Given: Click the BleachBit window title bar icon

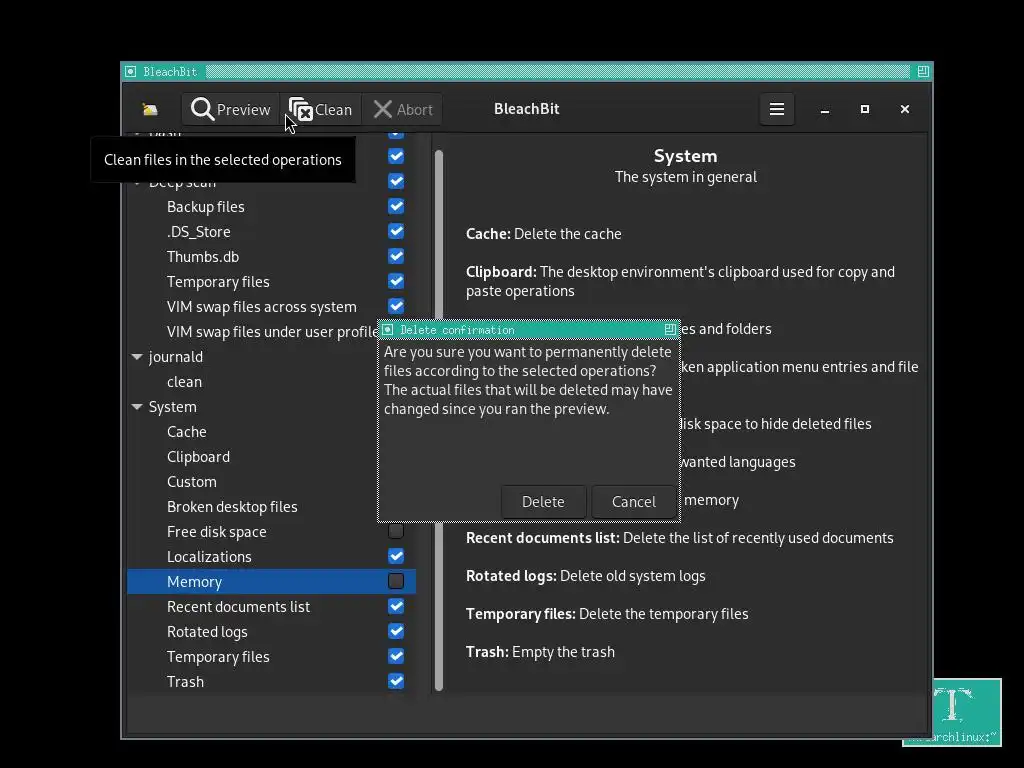Looking at the screenshot, I should tap(131, 71).
